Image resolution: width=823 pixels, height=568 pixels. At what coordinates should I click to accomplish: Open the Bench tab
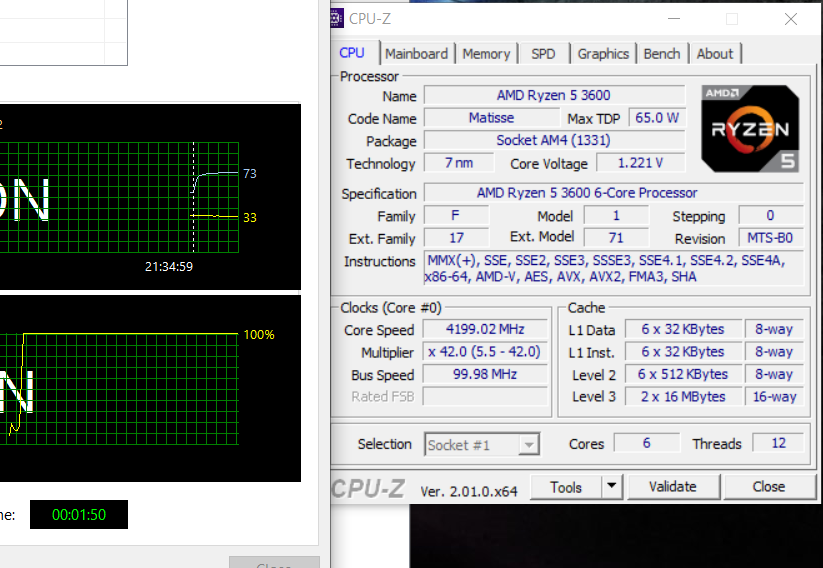(x=662, y=54)
